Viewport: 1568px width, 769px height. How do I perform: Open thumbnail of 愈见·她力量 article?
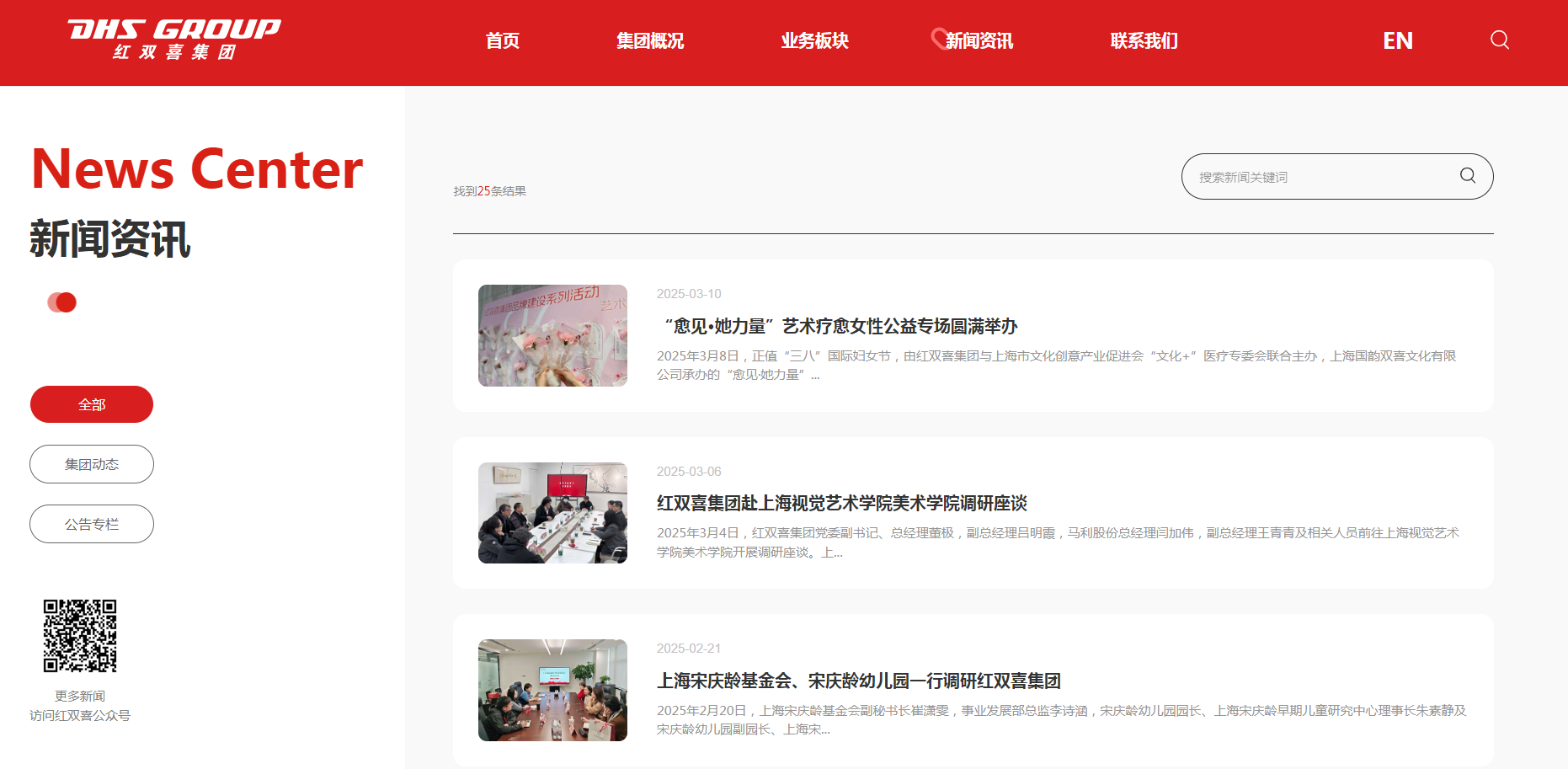coord(552,335)
